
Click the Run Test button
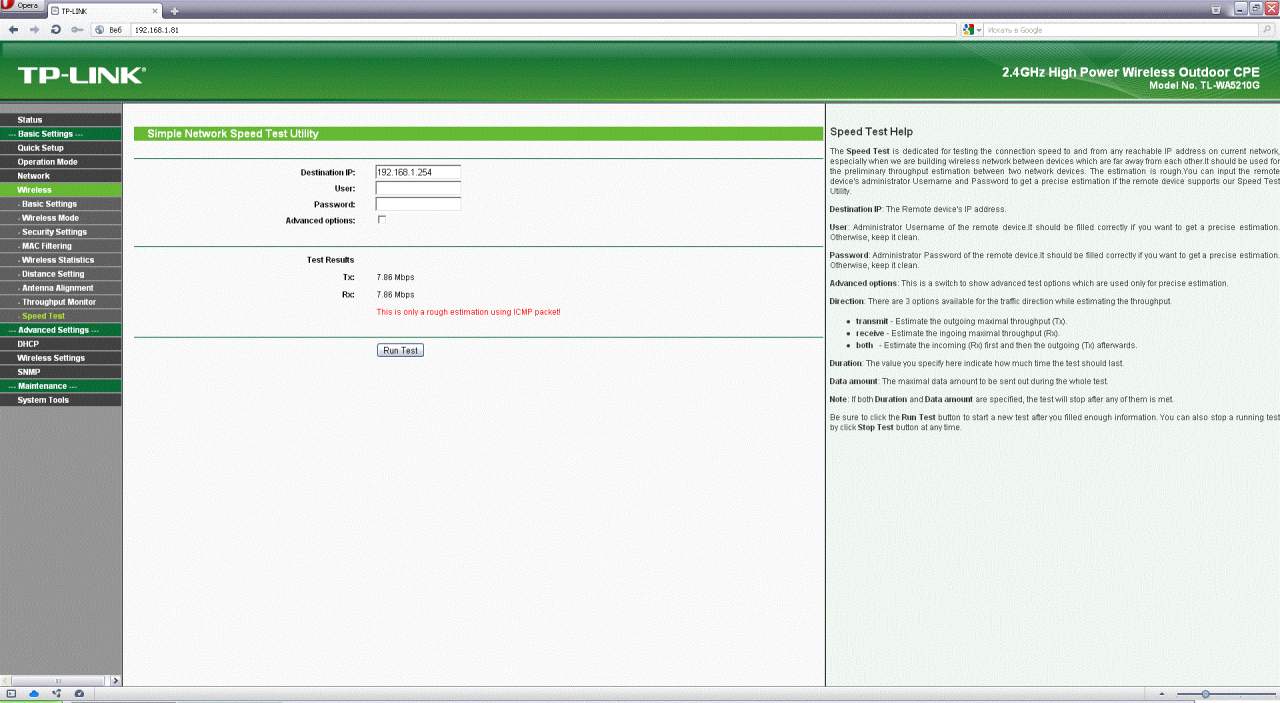(x=400, y=350)
